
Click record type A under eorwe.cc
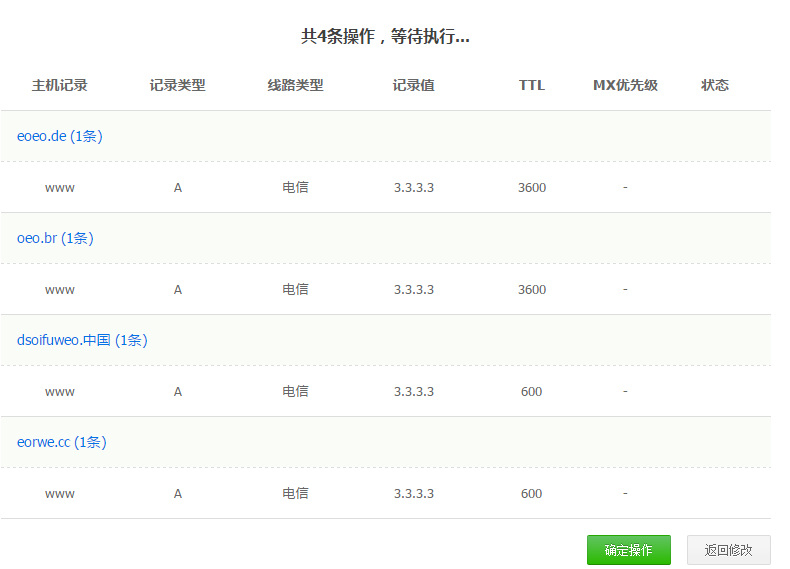click(x=178, y=493)
